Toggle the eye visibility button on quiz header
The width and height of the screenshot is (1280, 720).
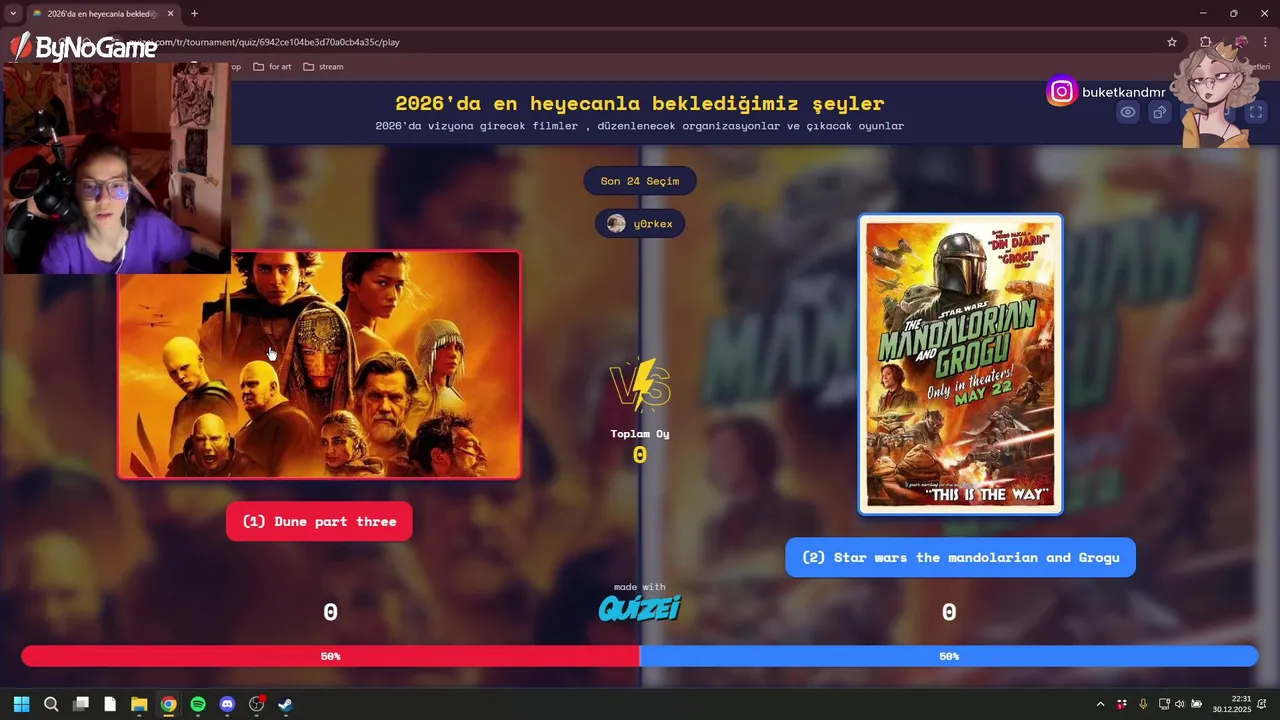tap(1128, 112)
